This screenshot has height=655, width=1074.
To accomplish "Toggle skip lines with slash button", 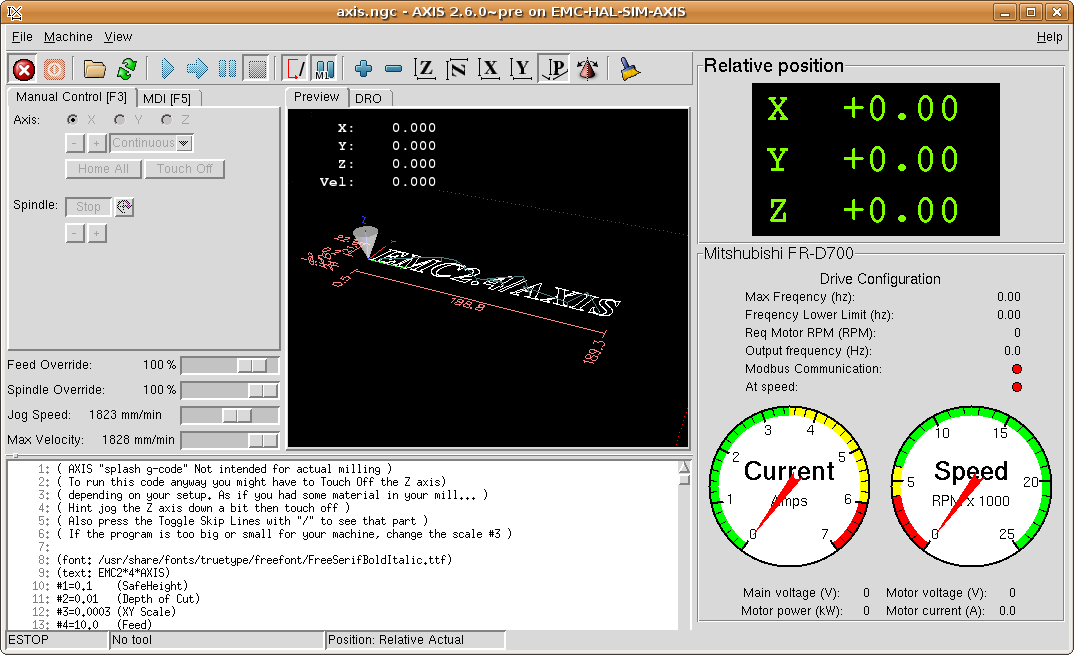I will click(295, 69).
